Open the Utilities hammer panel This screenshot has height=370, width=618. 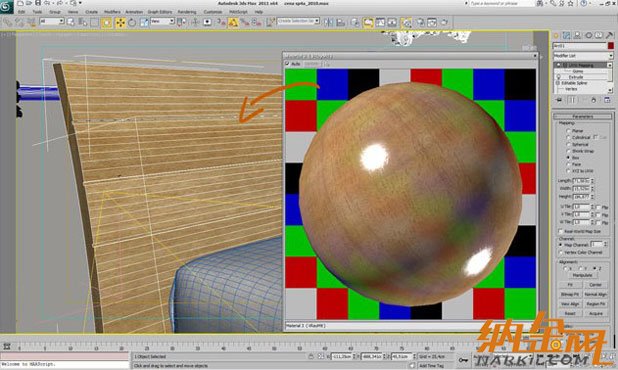[609, 35]
